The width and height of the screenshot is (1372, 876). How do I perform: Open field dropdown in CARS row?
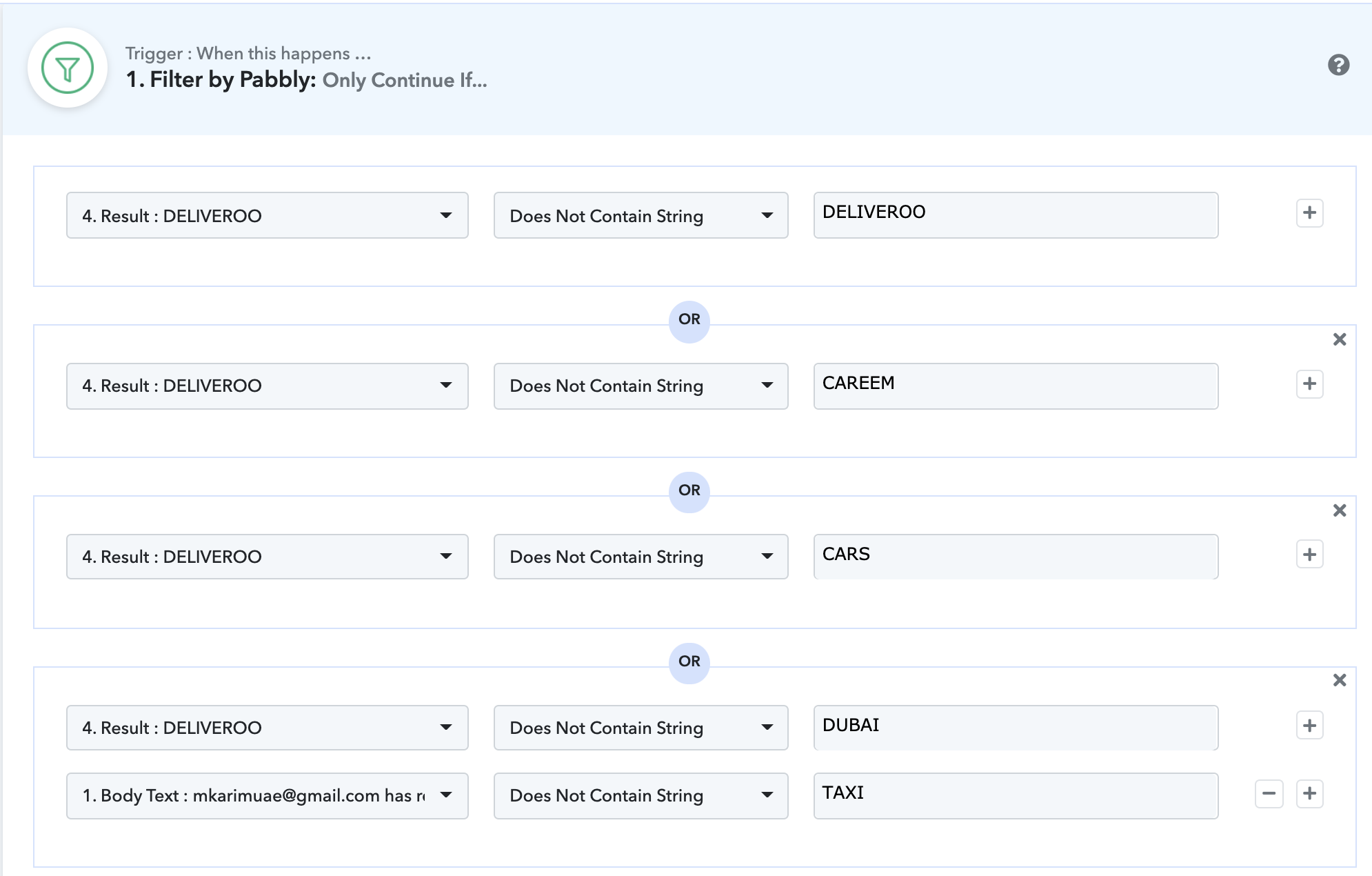pos(268,557)
